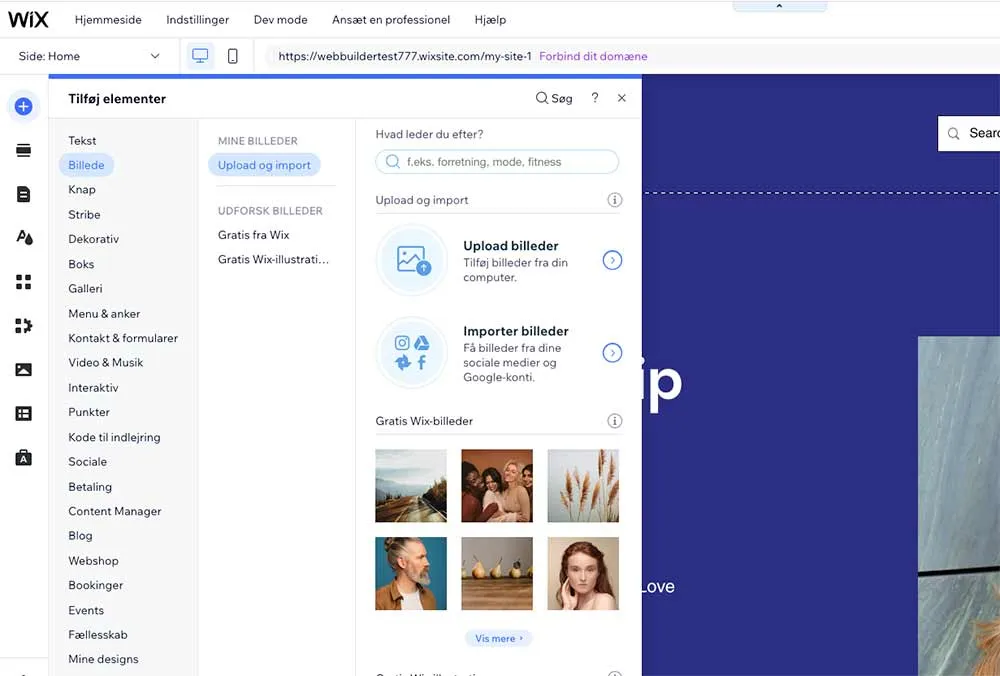Open the business briefcase icon in sidebar

[24, 457]
